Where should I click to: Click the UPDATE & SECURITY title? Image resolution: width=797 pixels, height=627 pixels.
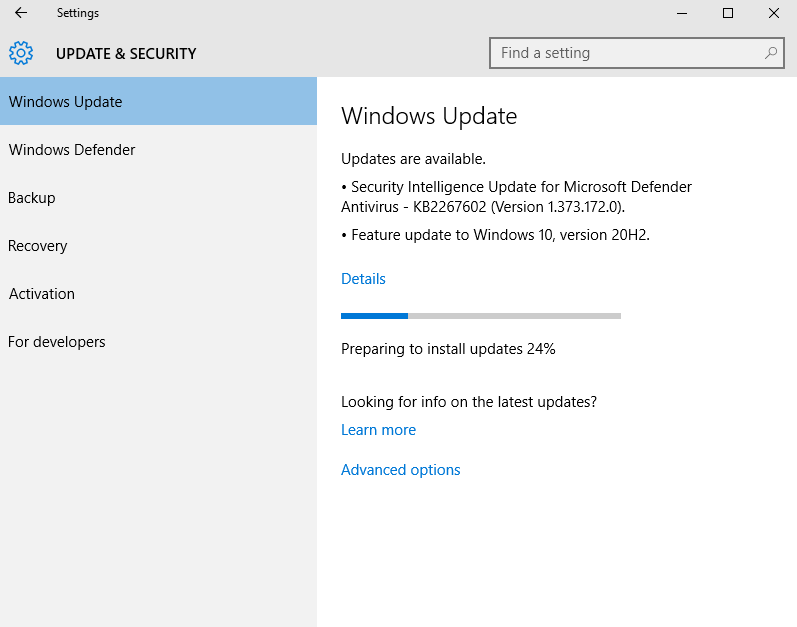click(126, 53)
